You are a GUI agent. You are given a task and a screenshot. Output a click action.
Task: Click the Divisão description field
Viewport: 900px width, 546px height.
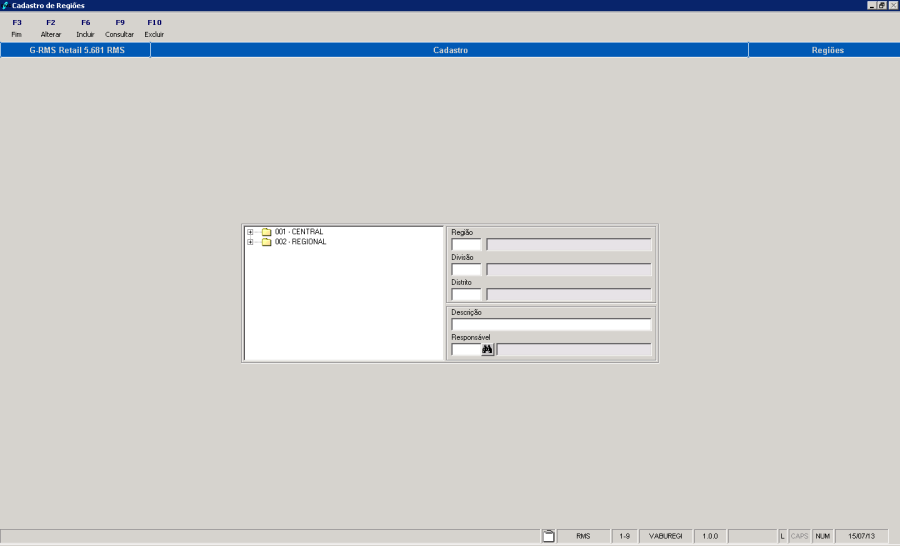(x=569, y=269)
